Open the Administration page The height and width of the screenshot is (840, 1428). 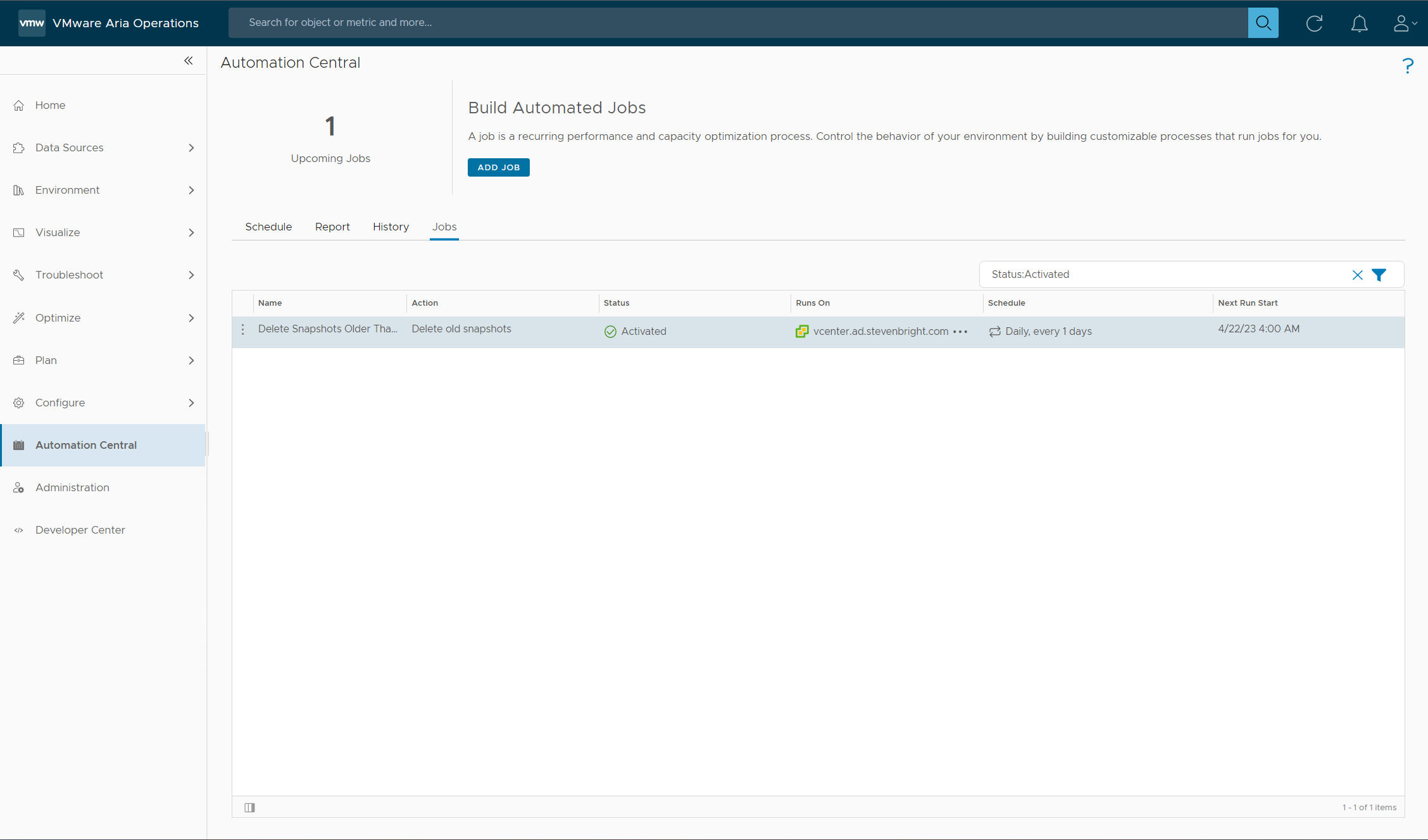pyautogui.click(x=72, y=487)
